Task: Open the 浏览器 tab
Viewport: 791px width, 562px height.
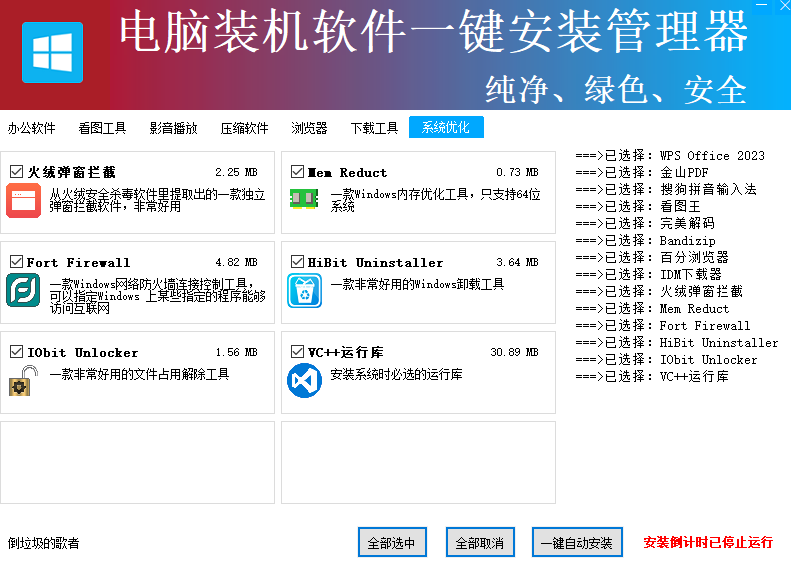Action: pyautogui.click(x=309, y=128)
